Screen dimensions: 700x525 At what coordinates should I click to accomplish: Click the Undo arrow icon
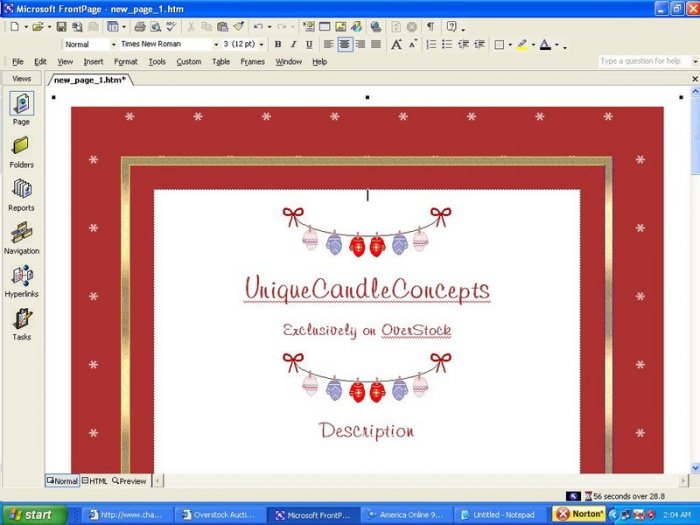pyautogui.click(x=258, y=27)
